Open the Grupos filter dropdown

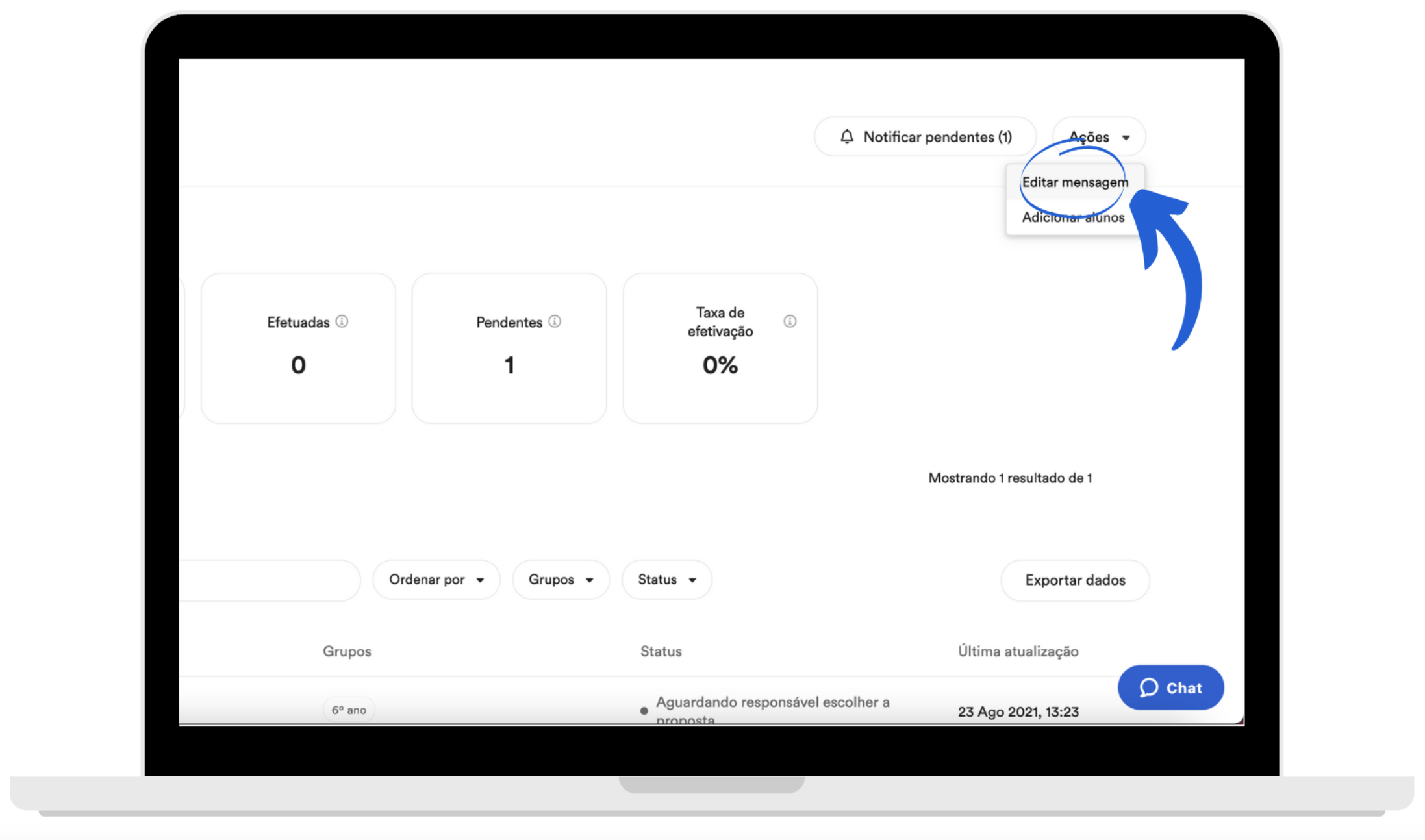[561, 580]
